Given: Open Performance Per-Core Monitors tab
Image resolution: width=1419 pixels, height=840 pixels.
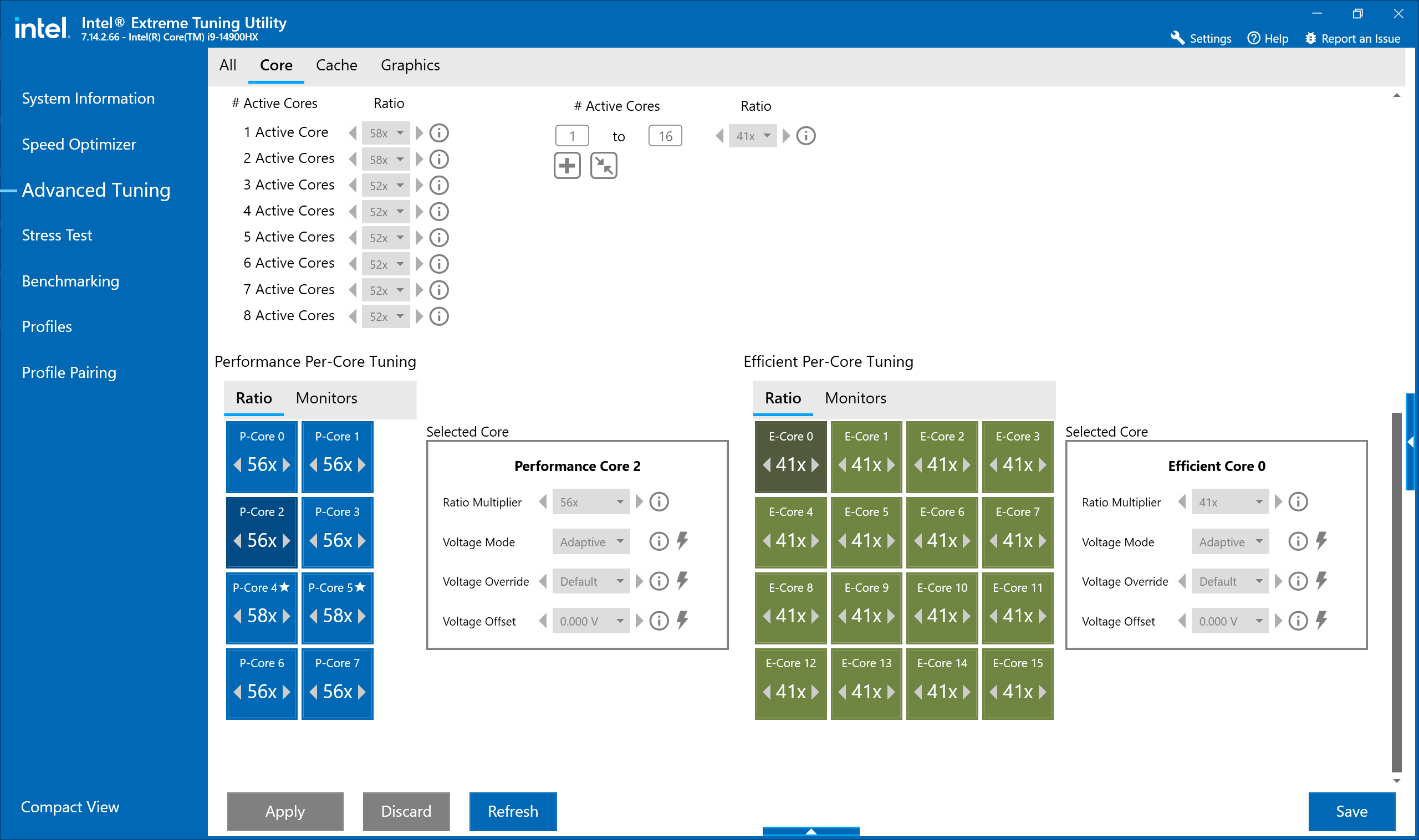Looking at the screenshot, I should coord(326,398).
